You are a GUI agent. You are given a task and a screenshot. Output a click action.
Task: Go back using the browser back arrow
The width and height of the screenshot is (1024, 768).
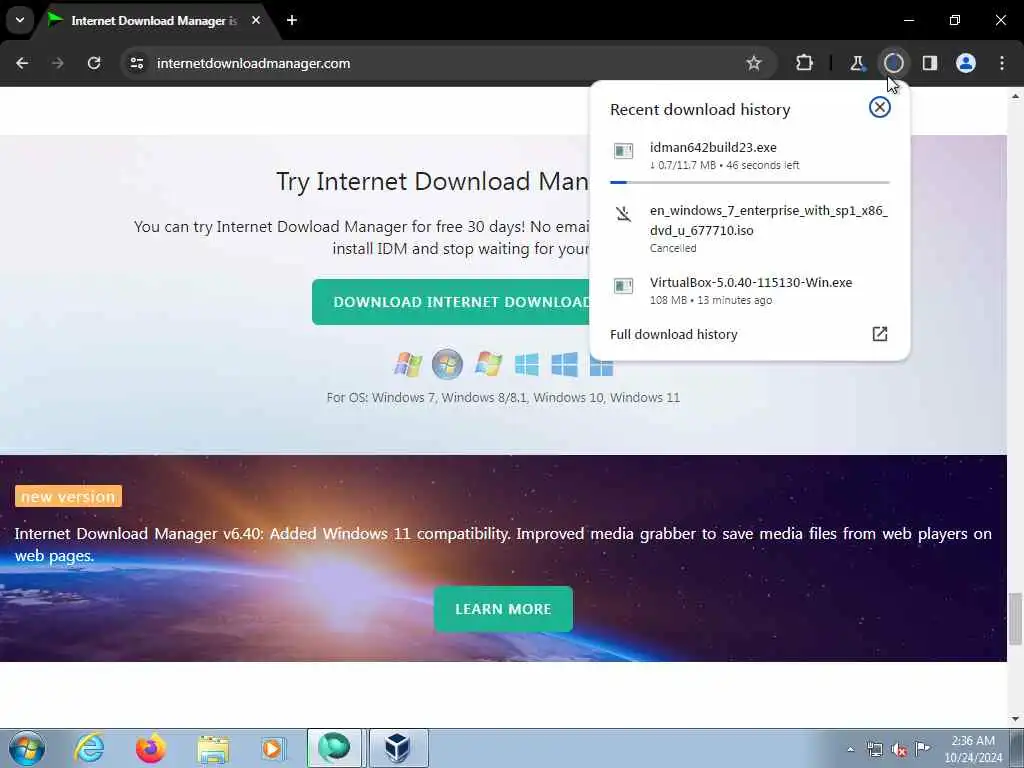(x=22, y=63)
